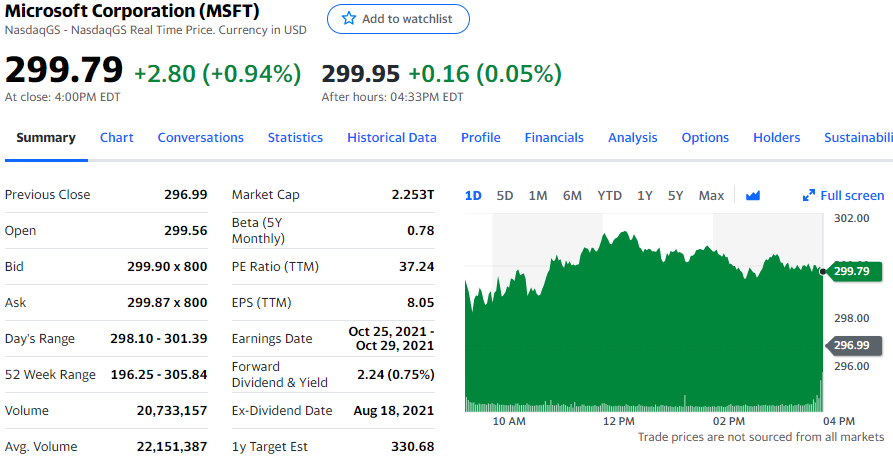This screenshot has width=893, height=461.
Task: Click the Forward Dividend & Yield label
Action: coord(280,374)
